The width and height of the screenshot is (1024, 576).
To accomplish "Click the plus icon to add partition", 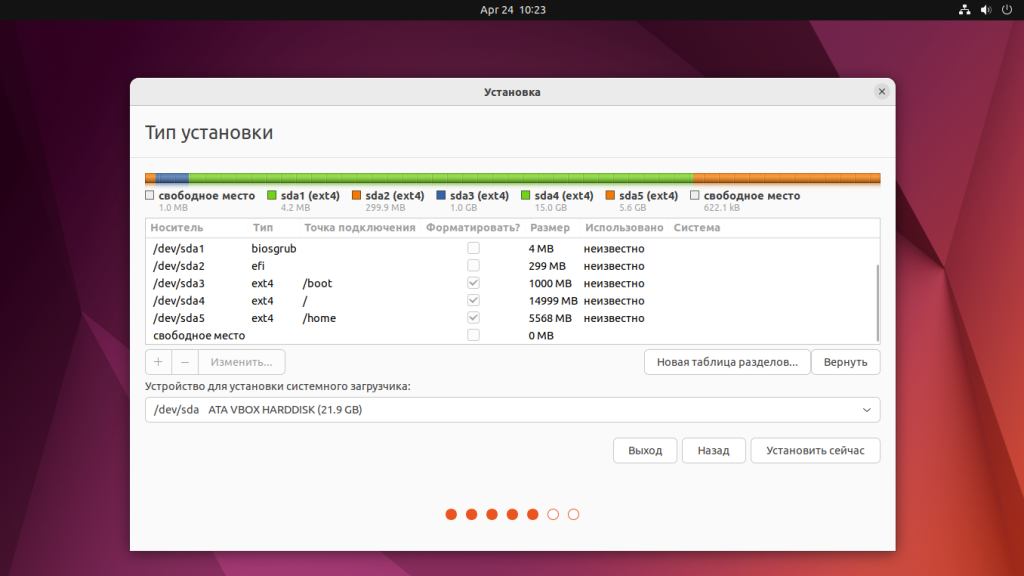I will pyautogui.click(x=158, y=362).
